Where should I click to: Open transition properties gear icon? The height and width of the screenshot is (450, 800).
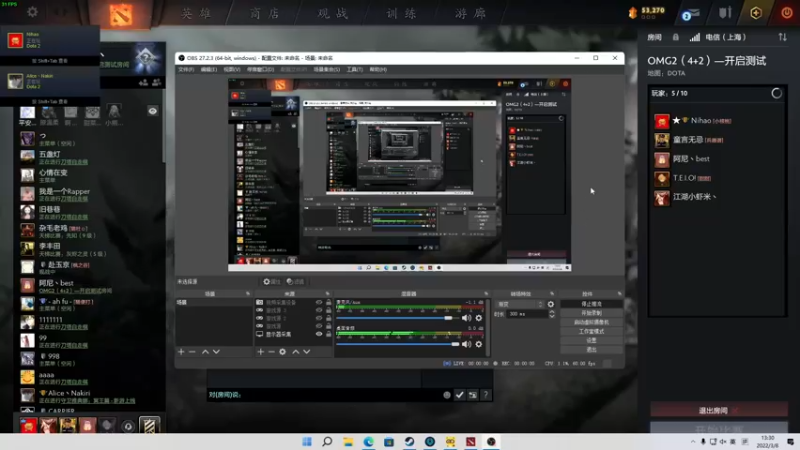coord(551,304)
